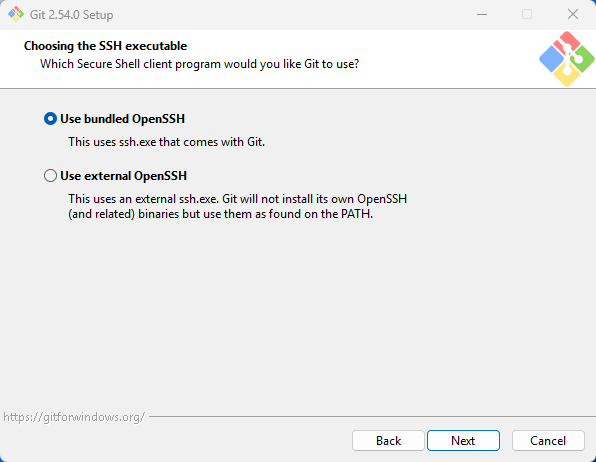Click the greyed-out maximize window button
596x462 pixels.
click(527, 14)
